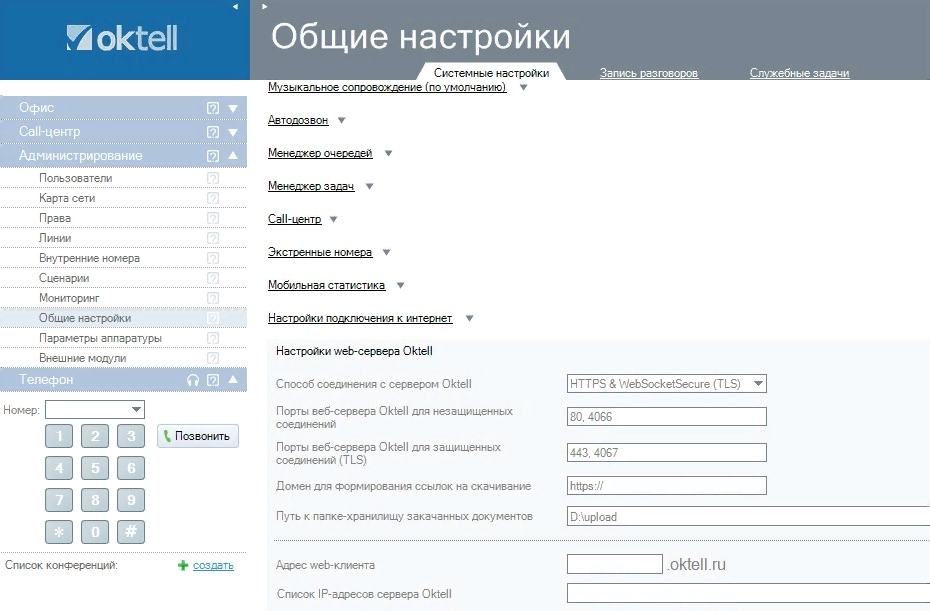Click the Oktell logo
The image size is (930, 611).
pos(122,38)
